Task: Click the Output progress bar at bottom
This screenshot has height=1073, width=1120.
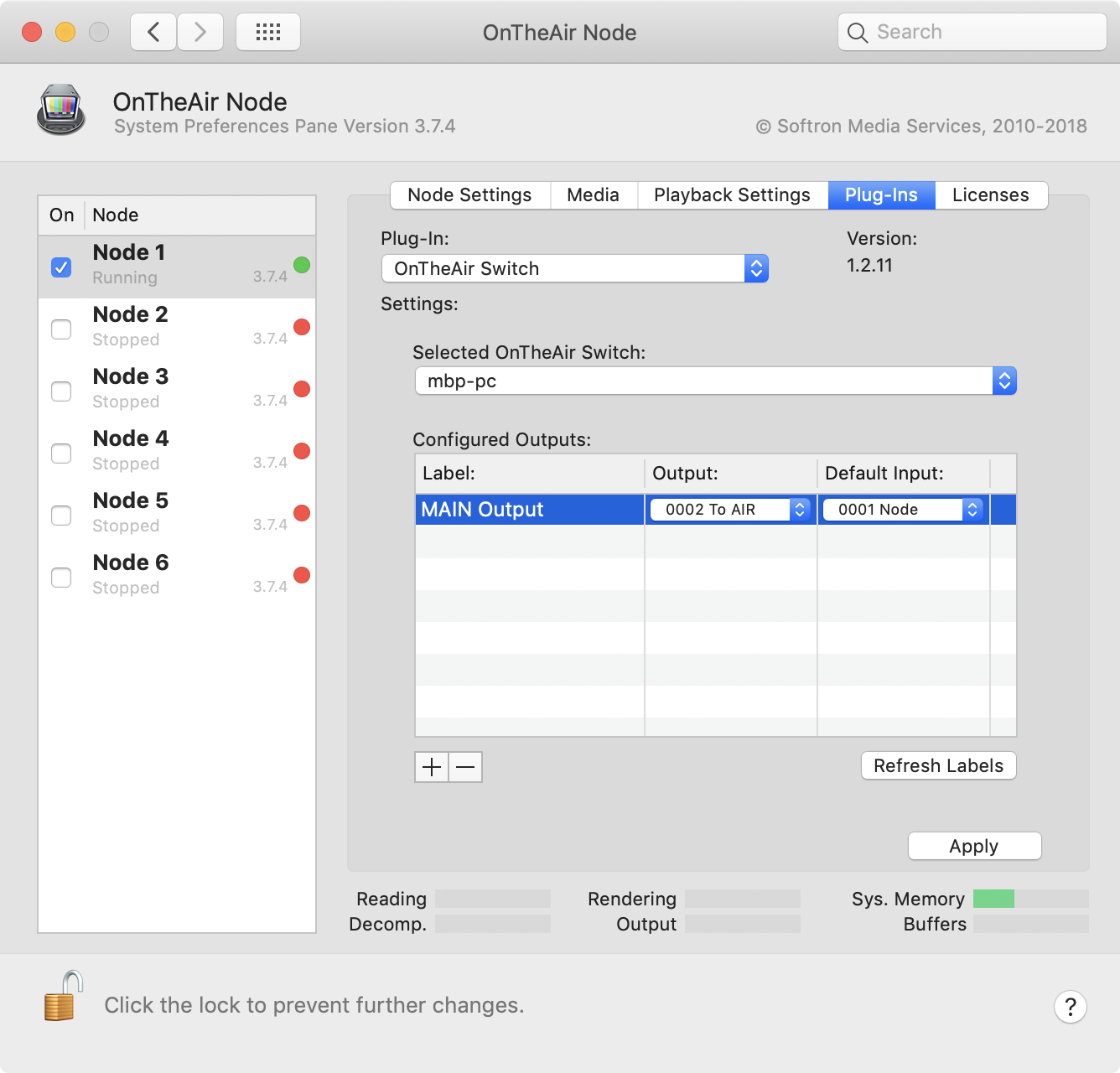Action: (743, 924)
